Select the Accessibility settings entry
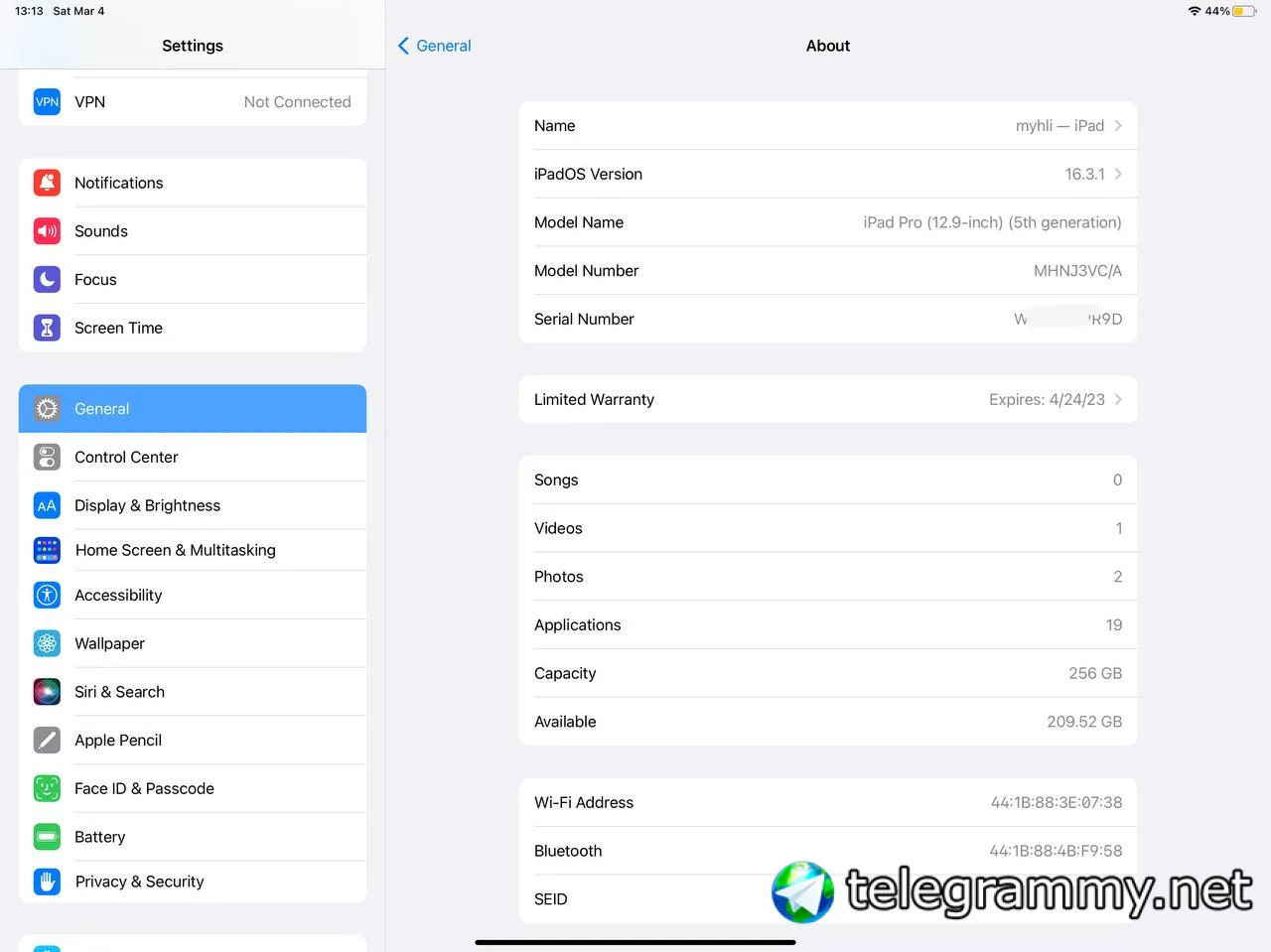1271x952 pixels. (x=193, y=595)
